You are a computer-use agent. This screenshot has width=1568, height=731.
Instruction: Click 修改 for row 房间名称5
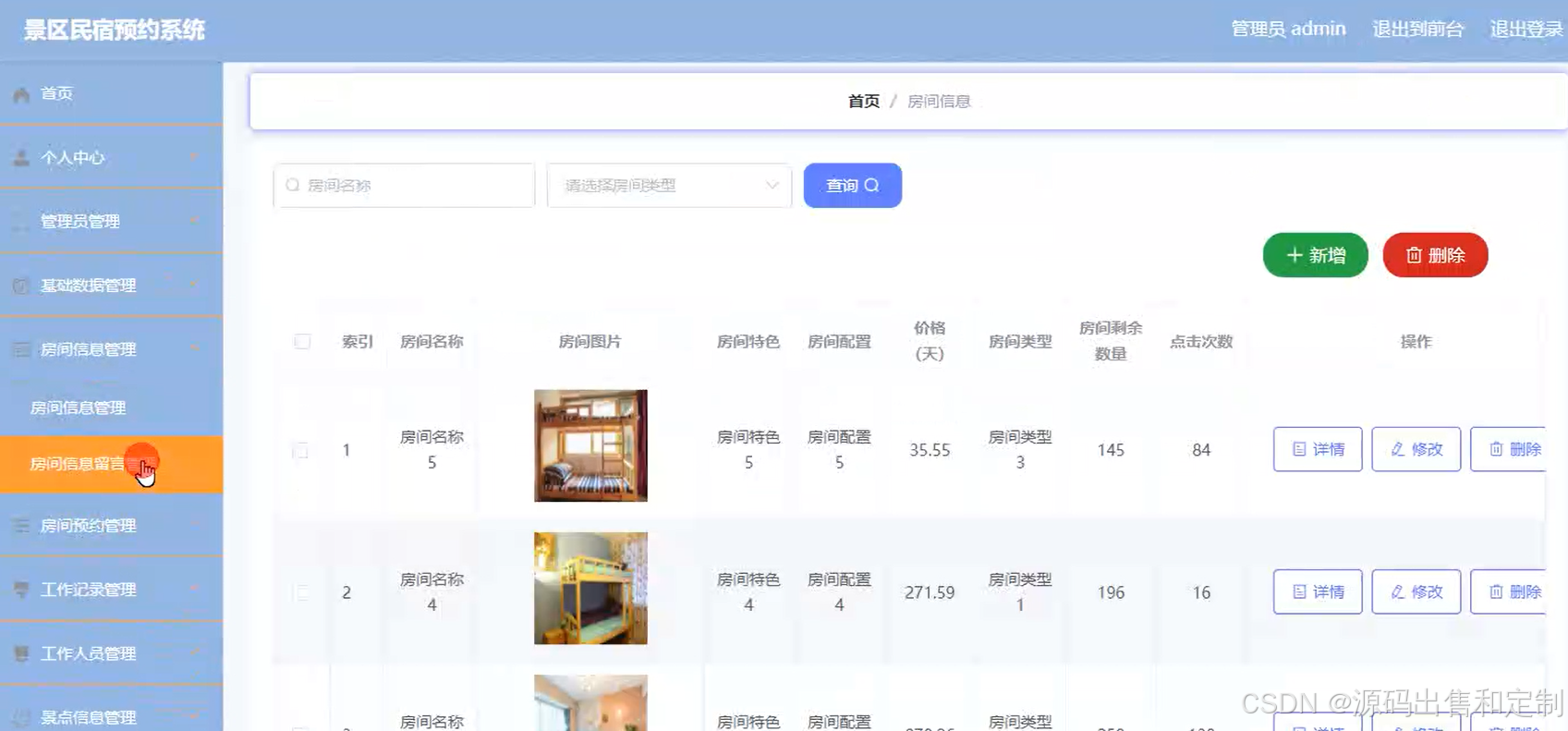point(1416,449)
